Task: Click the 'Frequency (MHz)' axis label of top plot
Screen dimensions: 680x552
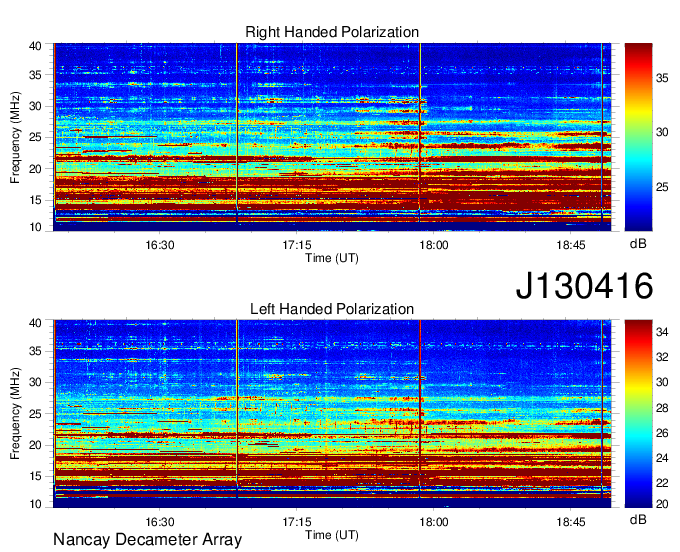Action: point(15,137)
